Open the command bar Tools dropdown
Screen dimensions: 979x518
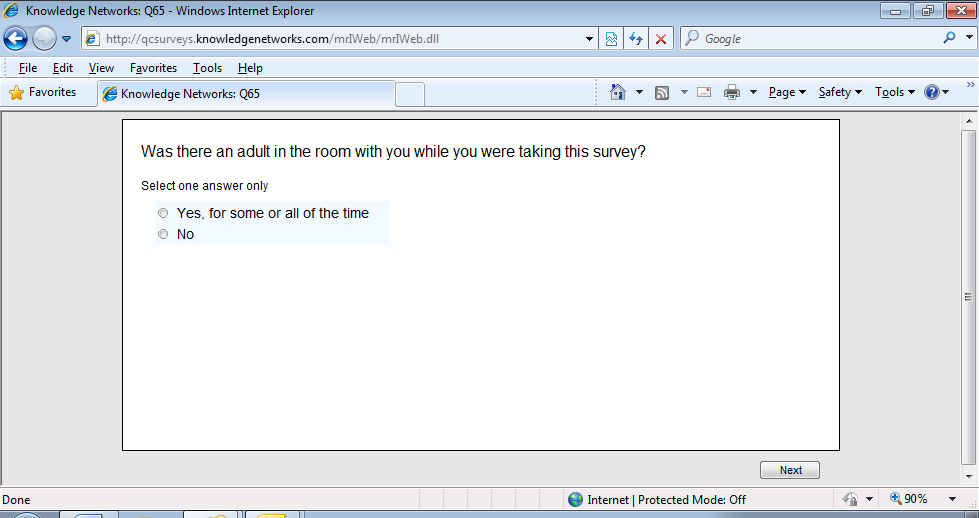(895, 92)
